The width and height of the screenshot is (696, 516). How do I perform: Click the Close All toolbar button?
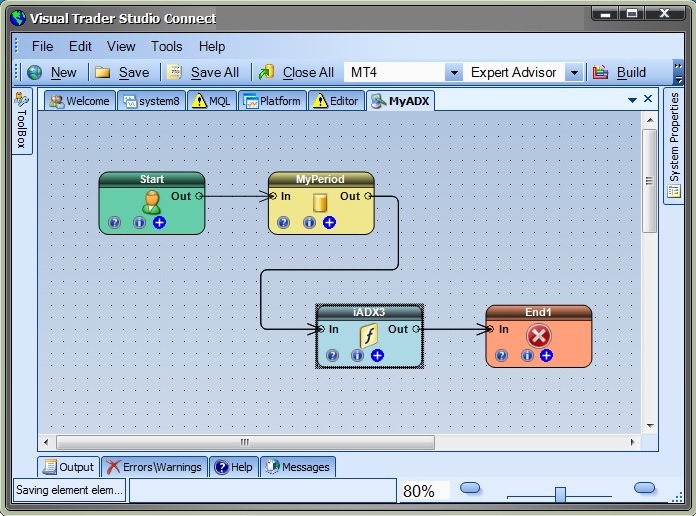point(296,72)
